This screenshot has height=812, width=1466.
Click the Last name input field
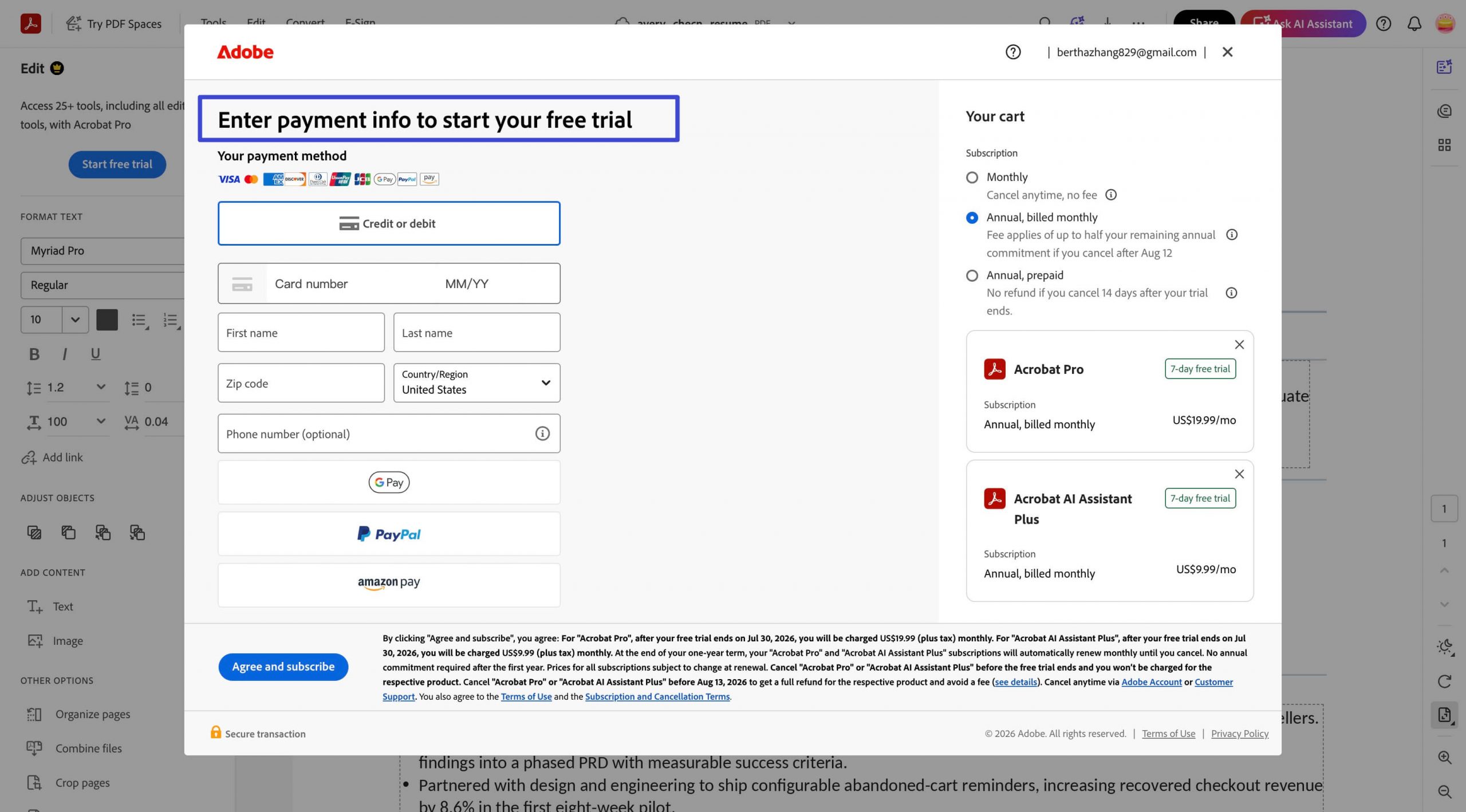click(x=476, y=332)
